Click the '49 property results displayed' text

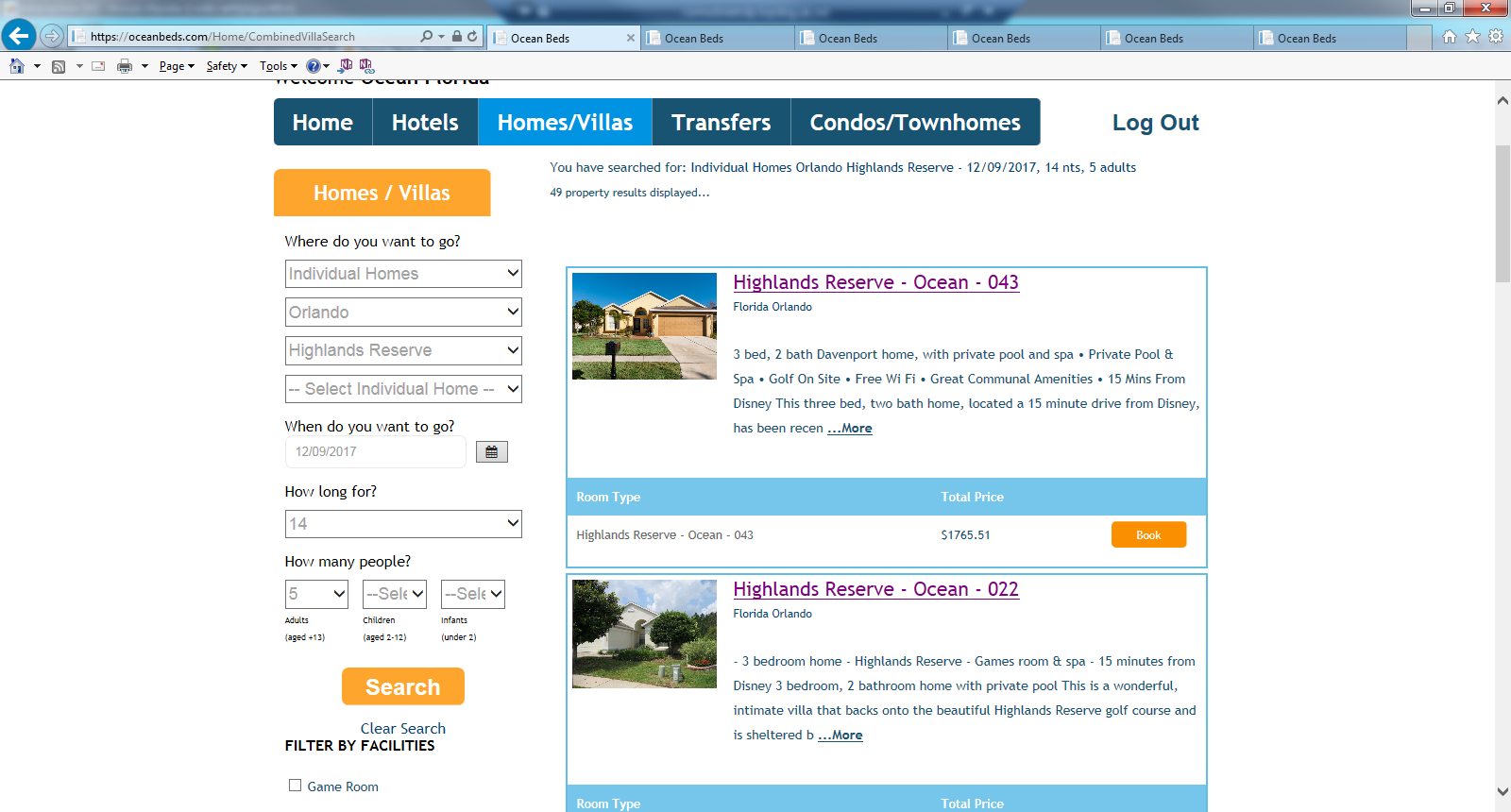coord(630,193)
